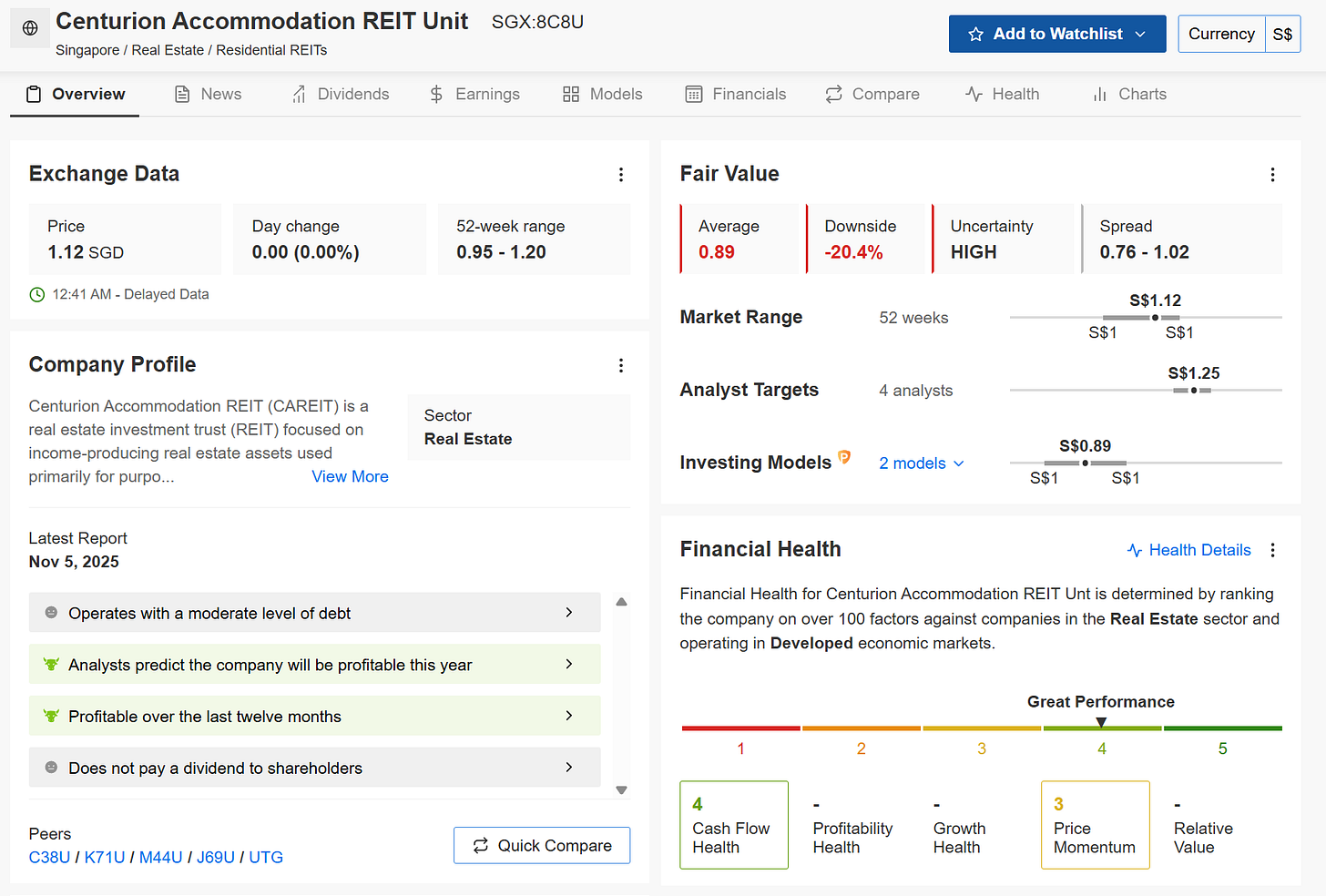Click the Compare arrows icon in the navigation
This screenshot has width=1326, height=896.
pyautogui.click(x=833, y=94)
